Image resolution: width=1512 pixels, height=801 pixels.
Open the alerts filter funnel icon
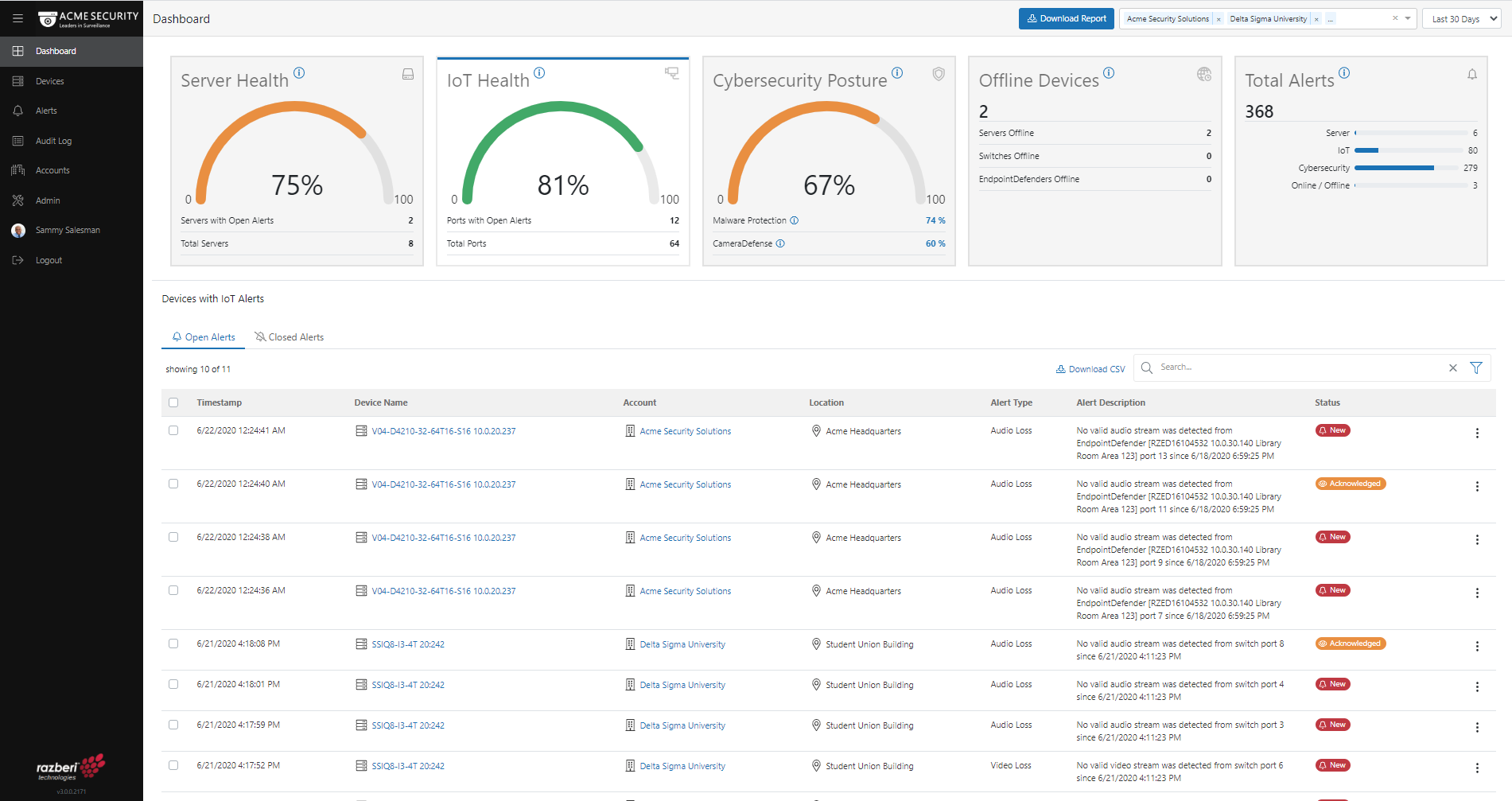point(1477,367)
